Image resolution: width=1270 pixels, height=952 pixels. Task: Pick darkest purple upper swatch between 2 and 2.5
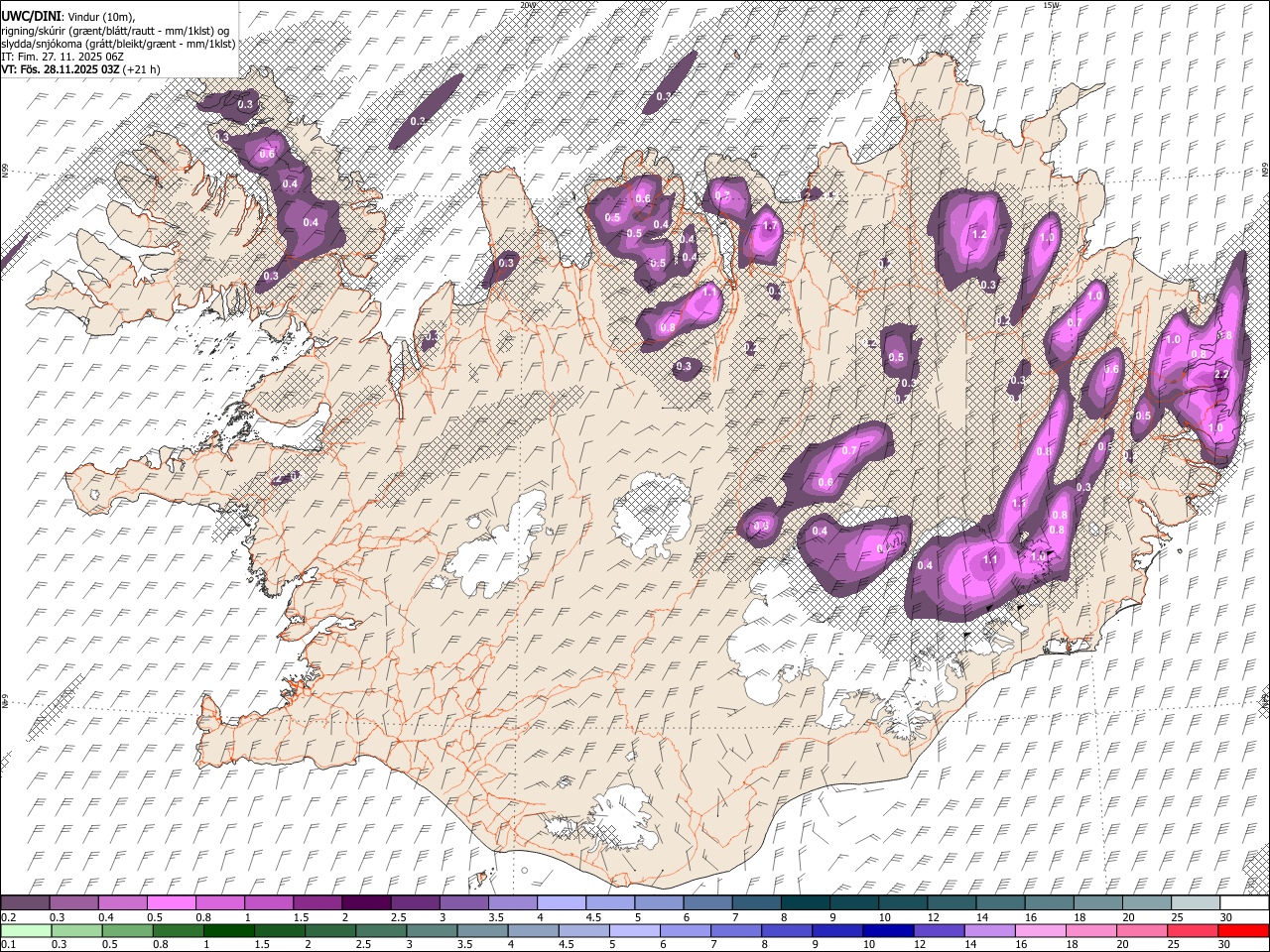pyautogui.click(x=365, y=903)
